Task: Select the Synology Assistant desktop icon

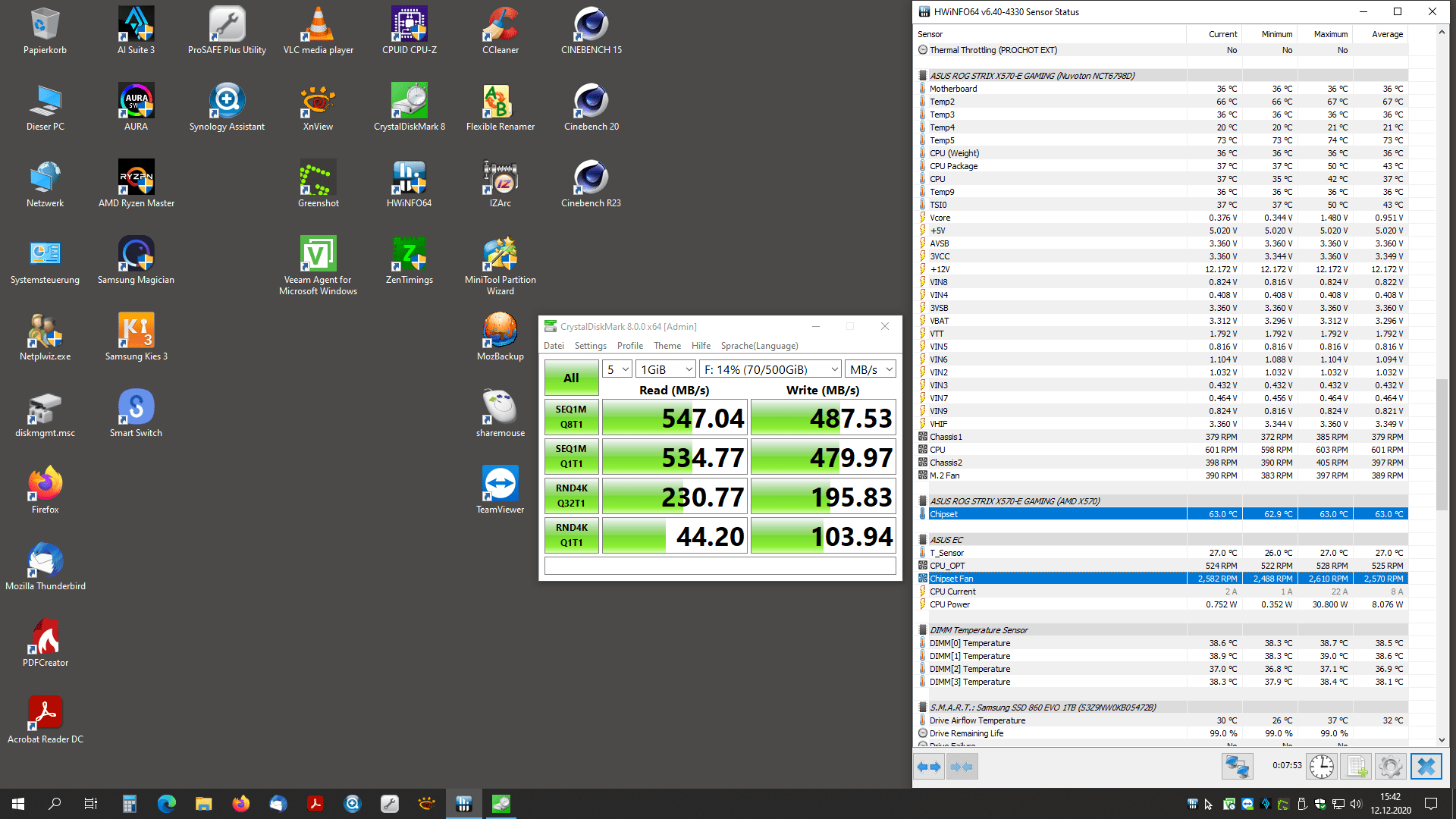Action: 227,108
